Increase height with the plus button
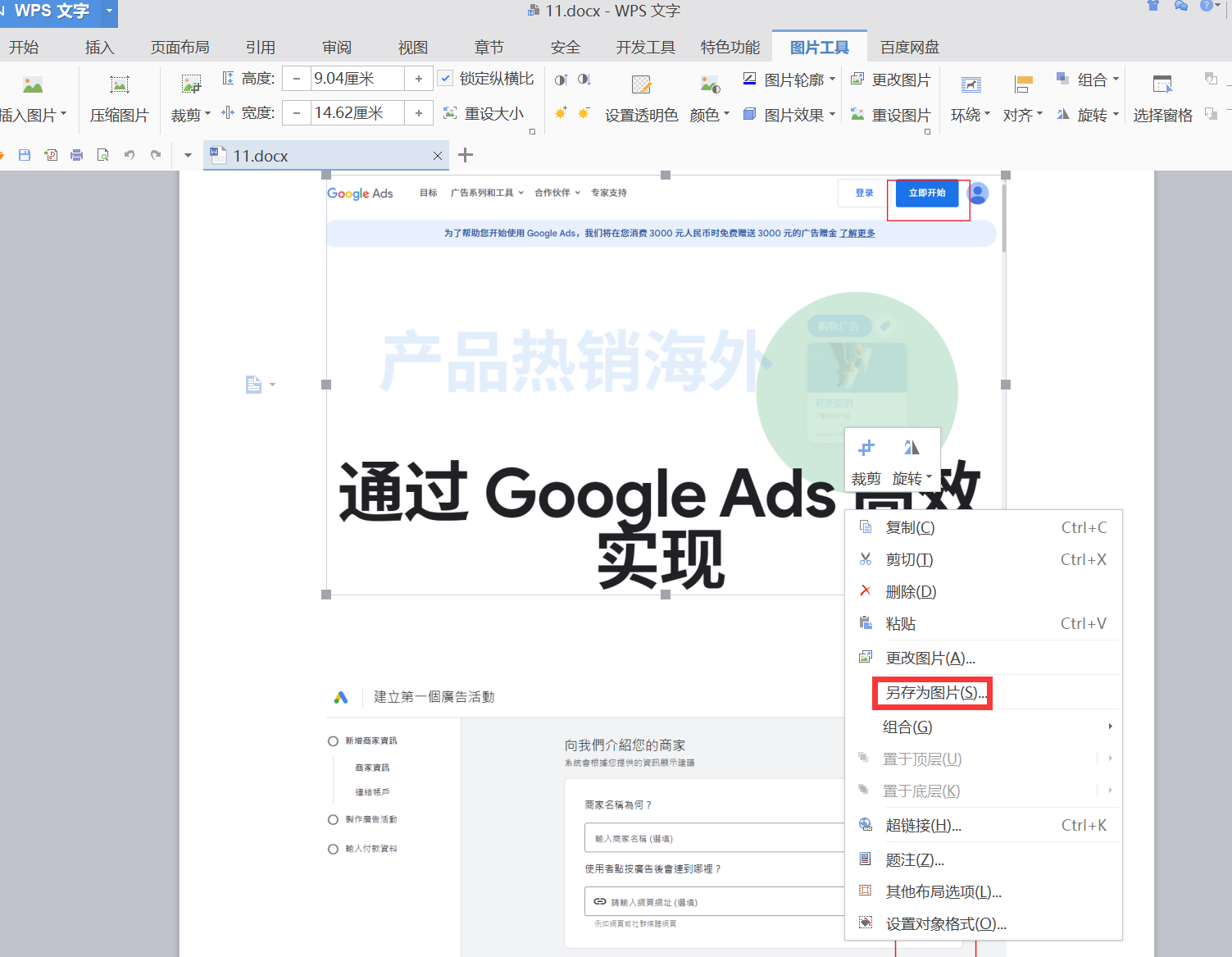This screenshot has height=957, width=1232. click(x=418, y=79)
